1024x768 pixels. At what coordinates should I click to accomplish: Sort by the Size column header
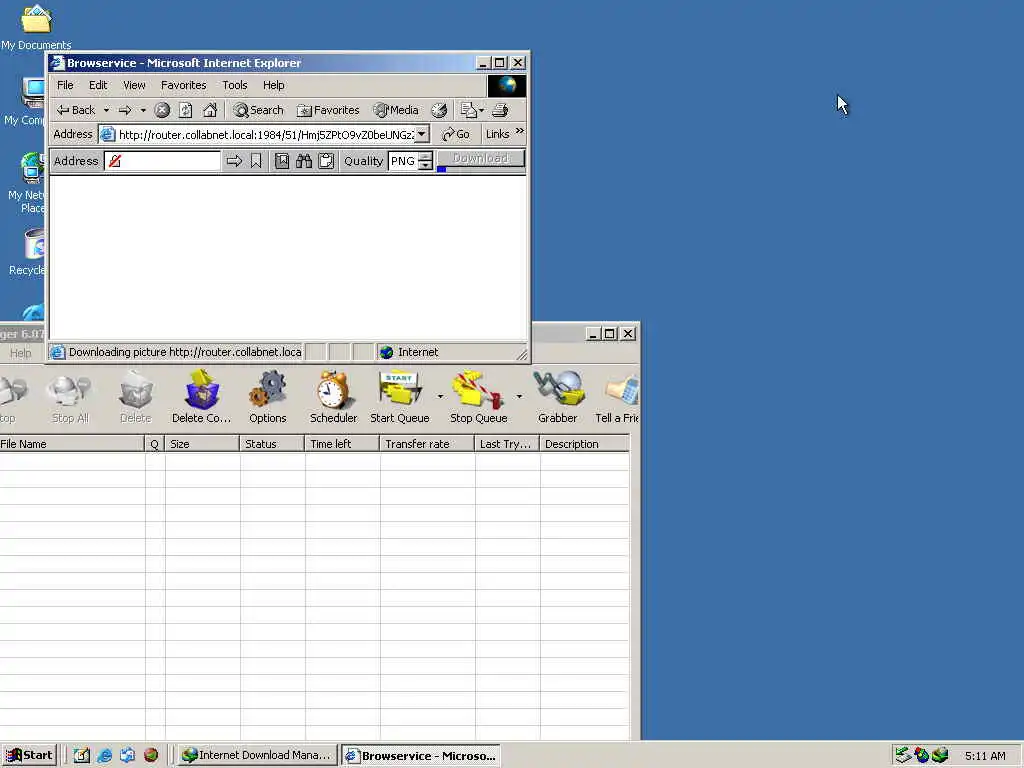pos(202,443)
